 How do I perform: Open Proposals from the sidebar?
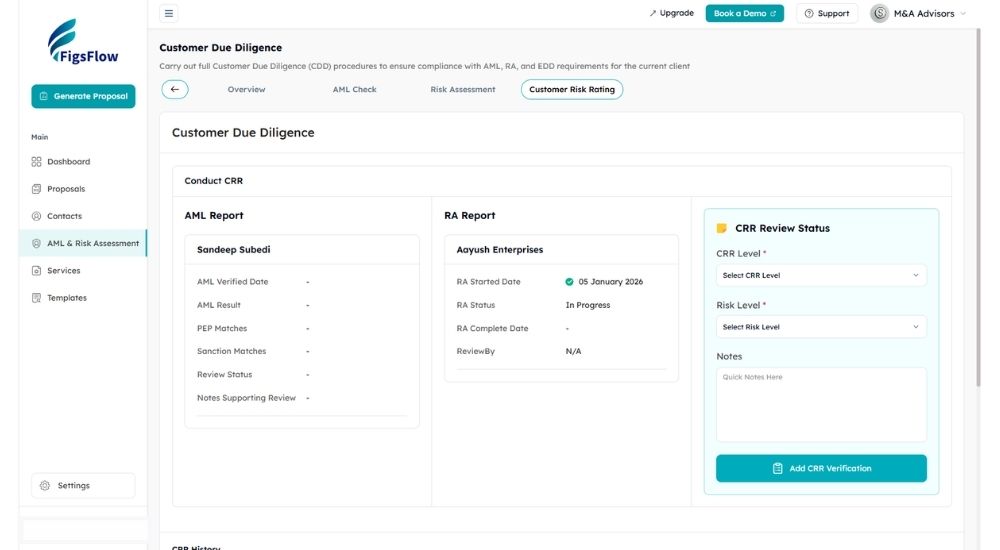(x=83, y=189)
